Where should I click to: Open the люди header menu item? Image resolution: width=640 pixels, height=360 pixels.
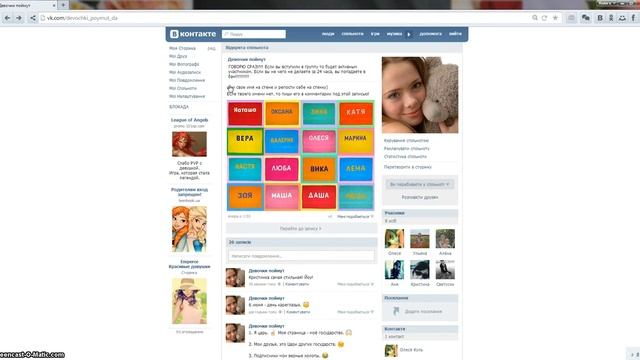click(x=328, y=34)
